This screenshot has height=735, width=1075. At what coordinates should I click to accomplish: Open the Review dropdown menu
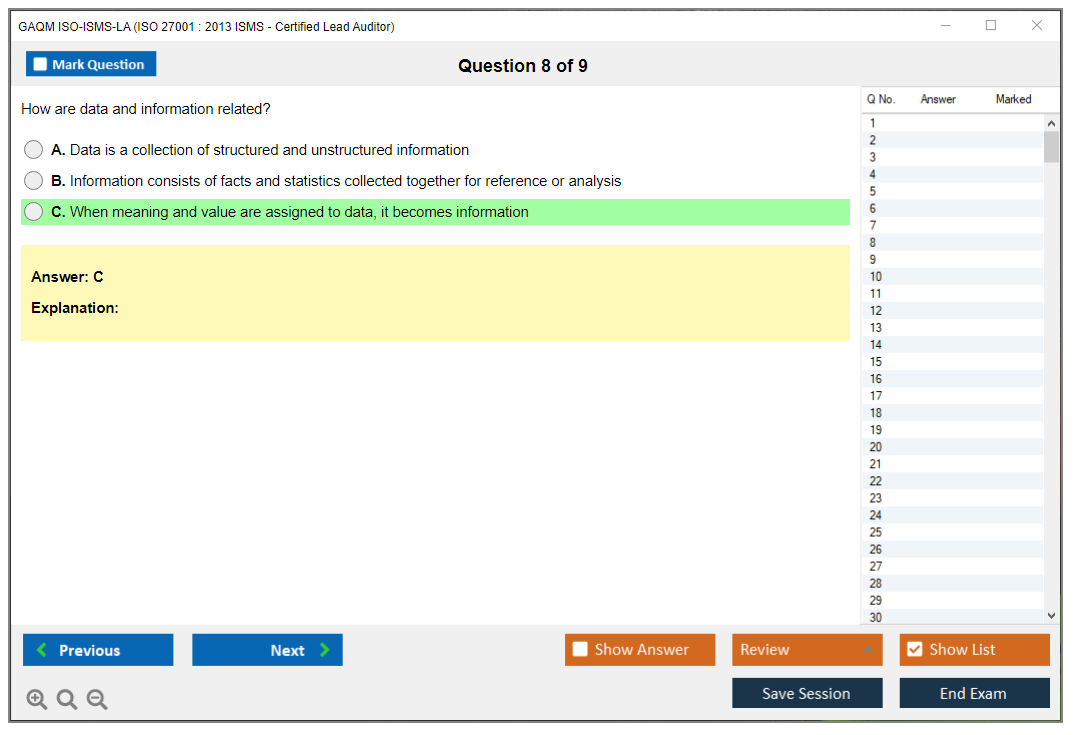pos(807,650)
